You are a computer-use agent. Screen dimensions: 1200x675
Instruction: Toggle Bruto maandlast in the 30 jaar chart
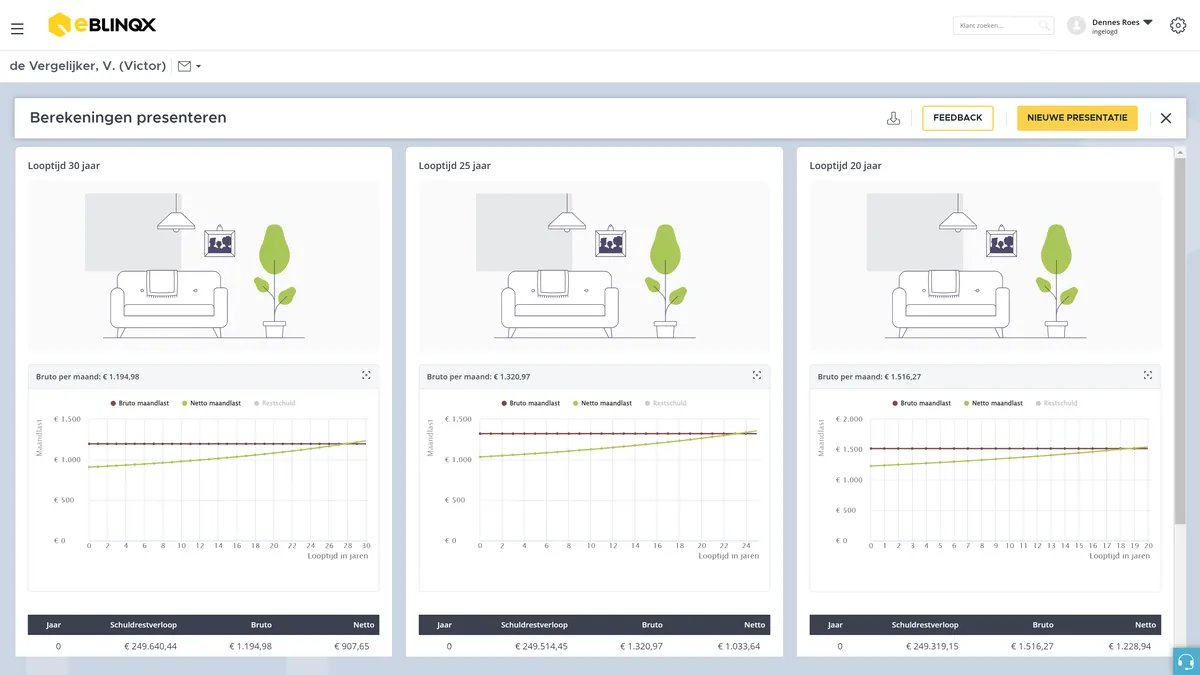click(x=140, y=403)
